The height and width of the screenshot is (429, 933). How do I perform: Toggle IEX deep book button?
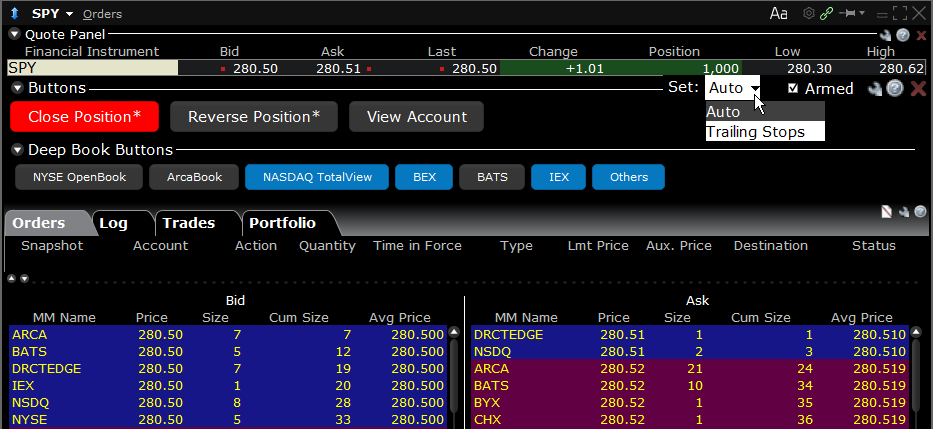point(559,177)
